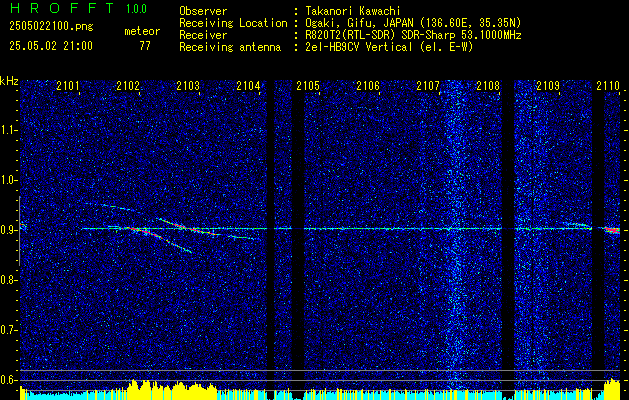Click the 2104 time marker
The width and height of the screenshot is (629, 400).
coord(248,85)
